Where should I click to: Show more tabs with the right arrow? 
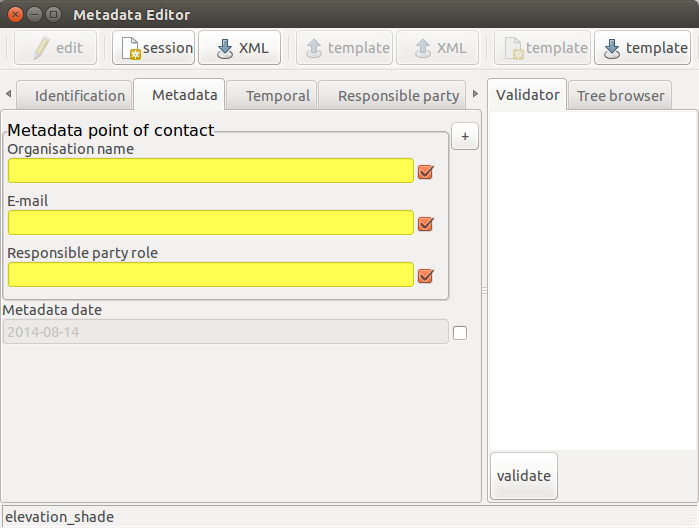(x=475, y=94)
